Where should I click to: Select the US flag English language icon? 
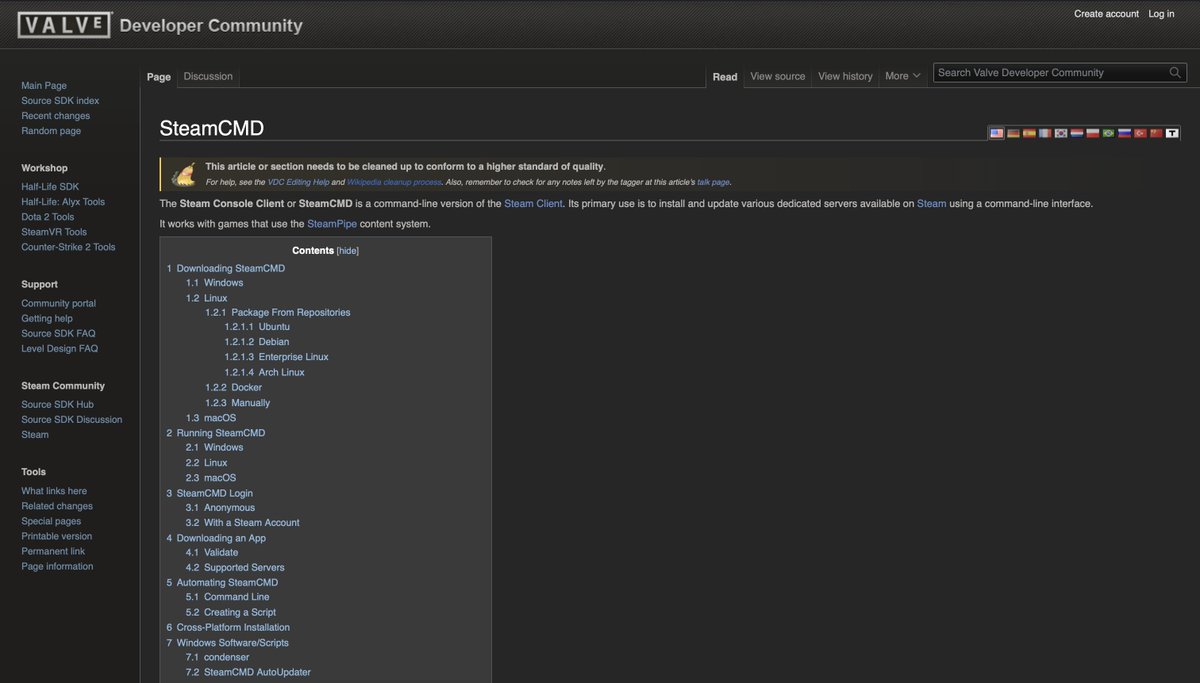click(997, 133)
